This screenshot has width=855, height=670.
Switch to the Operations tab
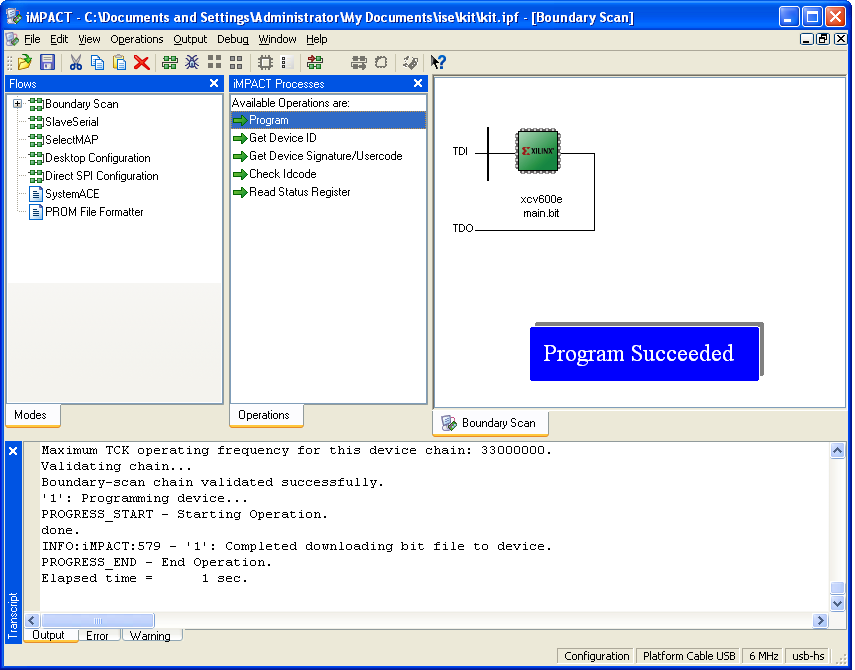(264, 415)
